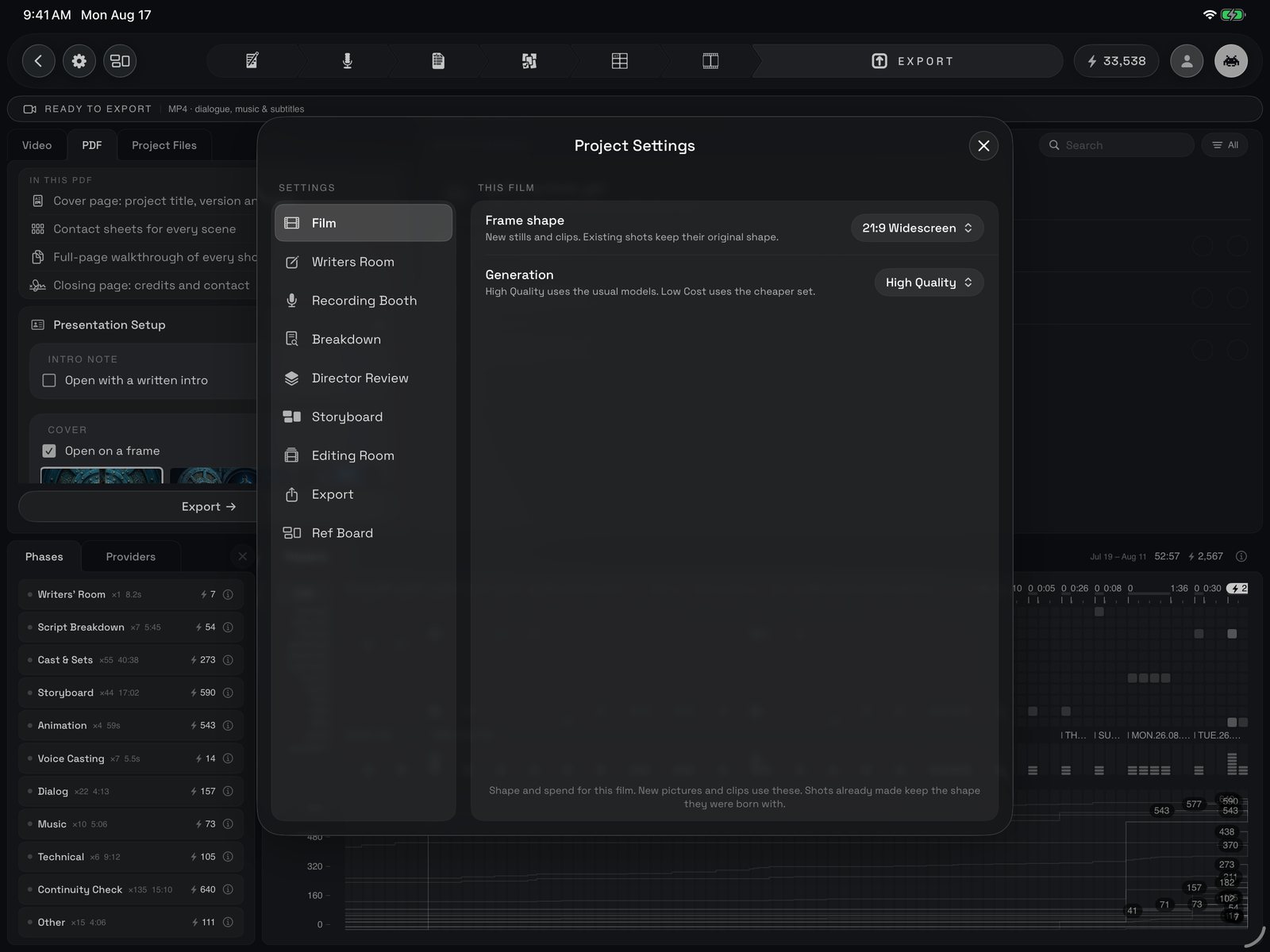The image size is (1270, 952).
Task: Select the Continuity Check phase row
Action: [131, 890]
